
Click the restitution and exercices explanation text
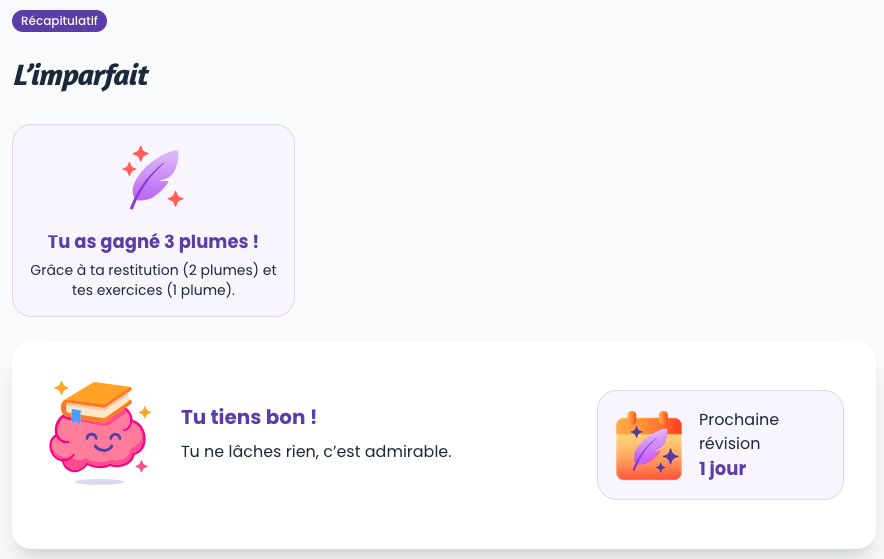(x=153, y=280)
